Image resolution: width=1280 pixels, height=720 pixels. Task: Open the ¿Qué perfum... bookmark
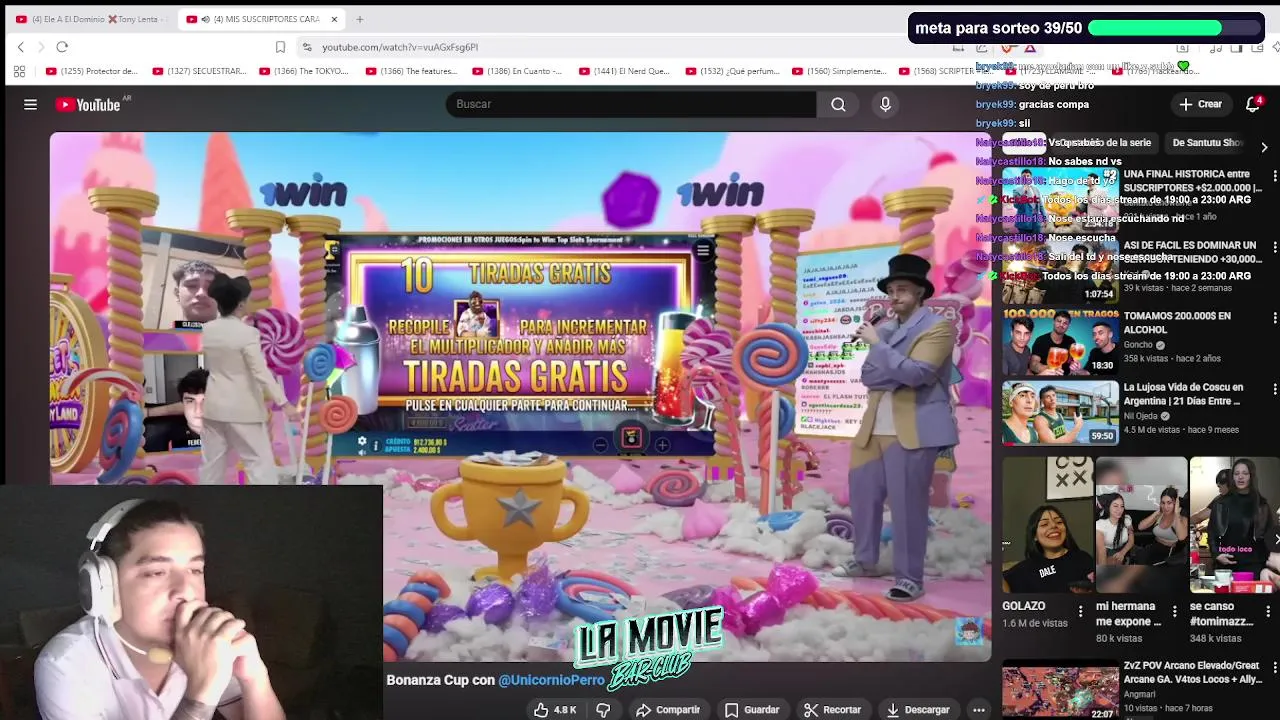733,71
